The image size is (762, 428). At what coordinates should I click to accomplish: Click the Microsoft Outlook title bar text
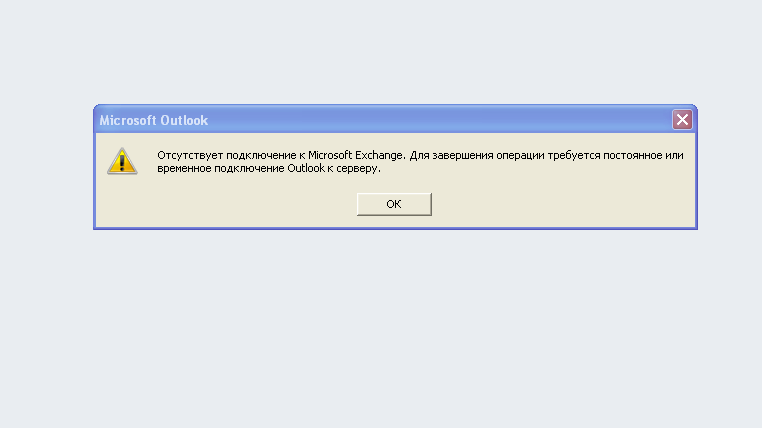[154, 120]
